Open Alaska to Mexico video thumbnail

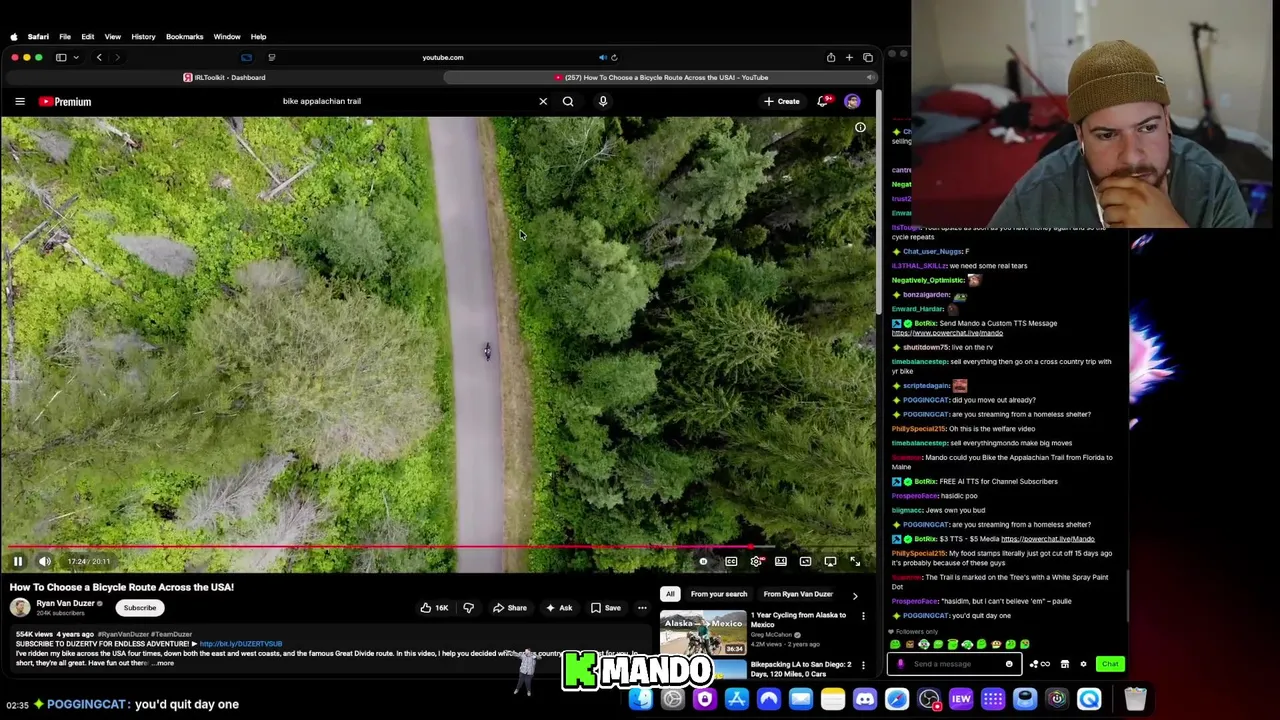tap(702, 632)
